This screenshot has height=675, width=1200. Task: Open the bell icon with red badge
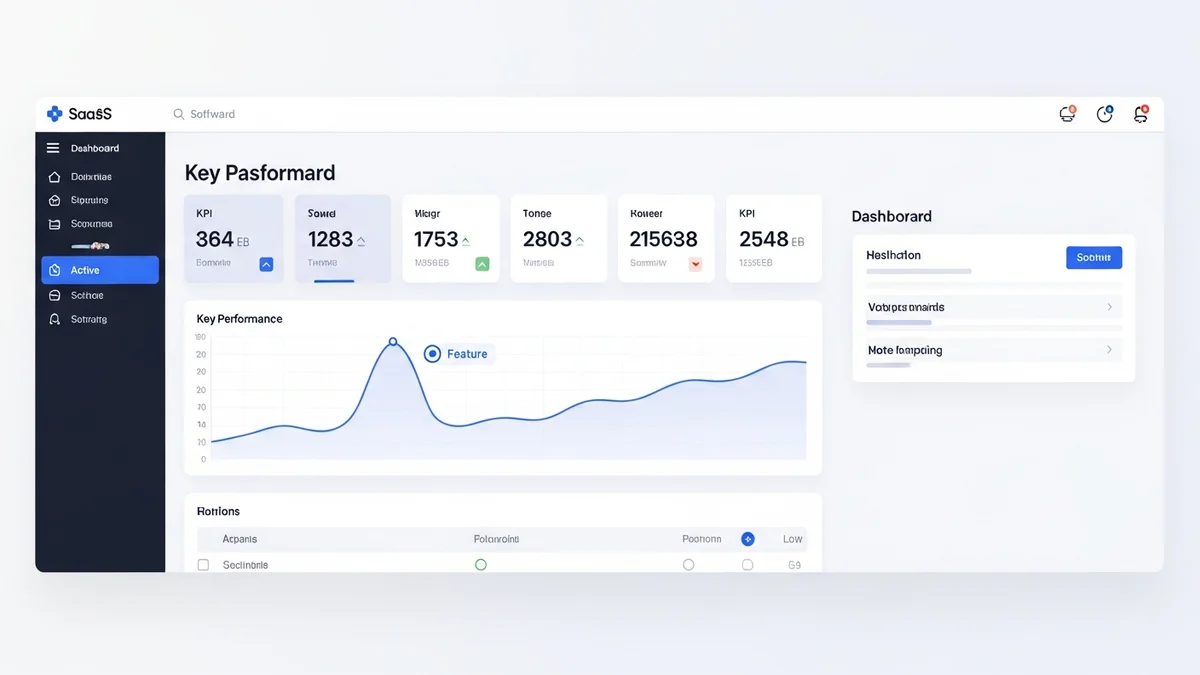coord(1140,114)
